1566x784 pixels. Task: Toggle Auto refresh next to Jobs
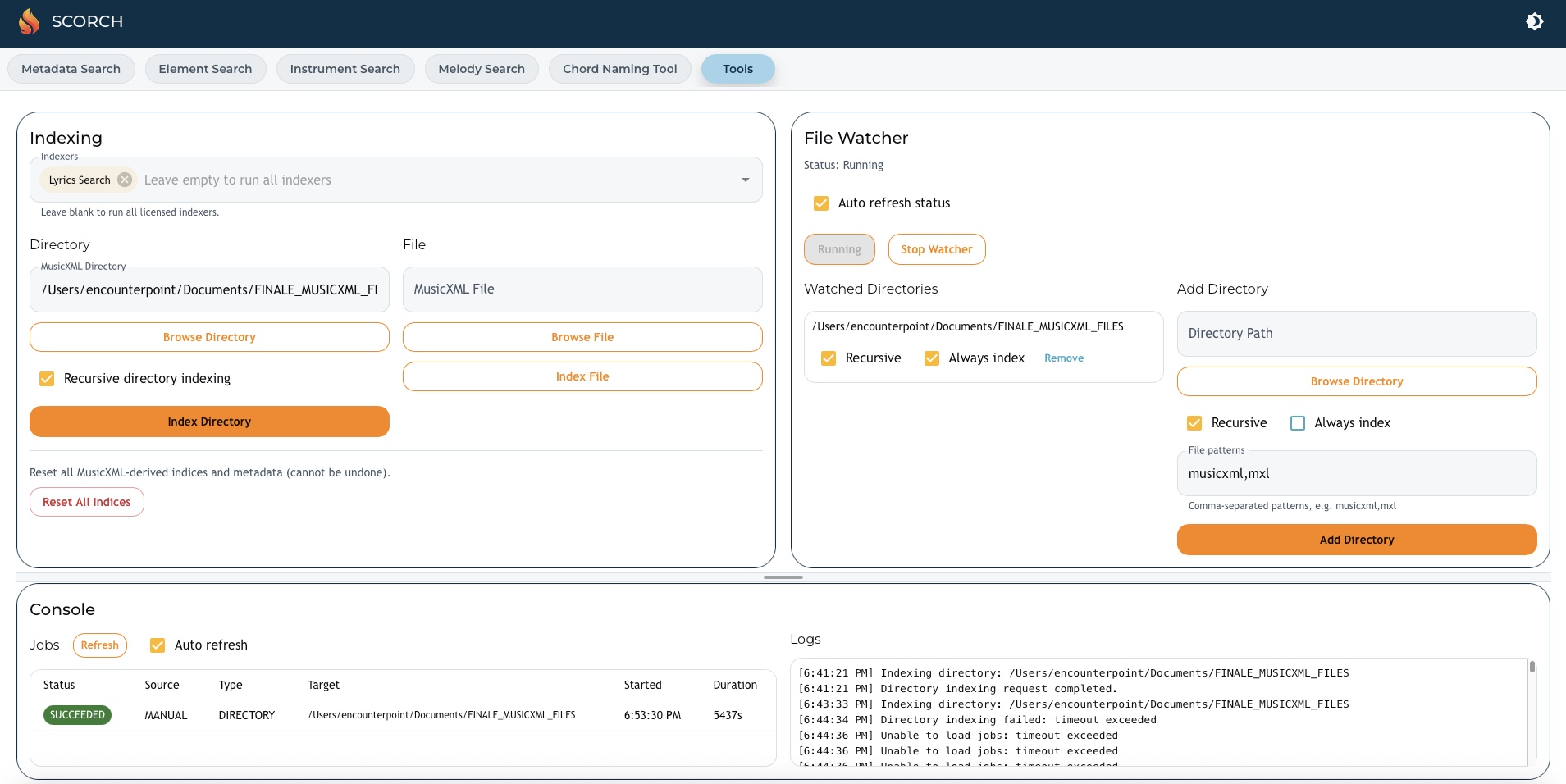pyautogui.click(x=157, y=645)
